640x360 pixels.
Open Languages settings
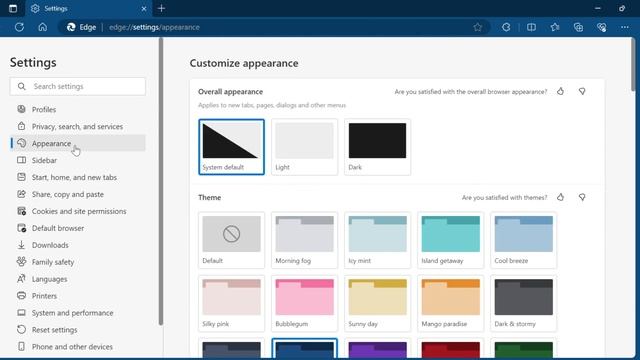pyautogui.click(x=78, y=279)
